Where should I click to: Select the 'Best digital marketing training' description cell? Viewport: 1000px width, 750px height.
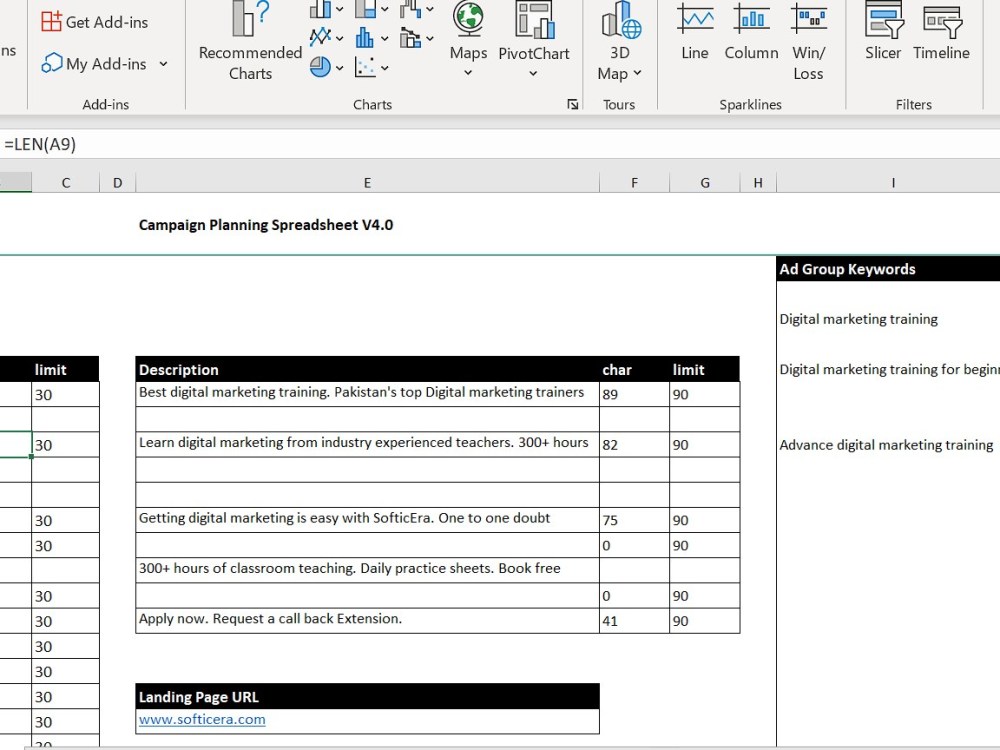point(367,394)
